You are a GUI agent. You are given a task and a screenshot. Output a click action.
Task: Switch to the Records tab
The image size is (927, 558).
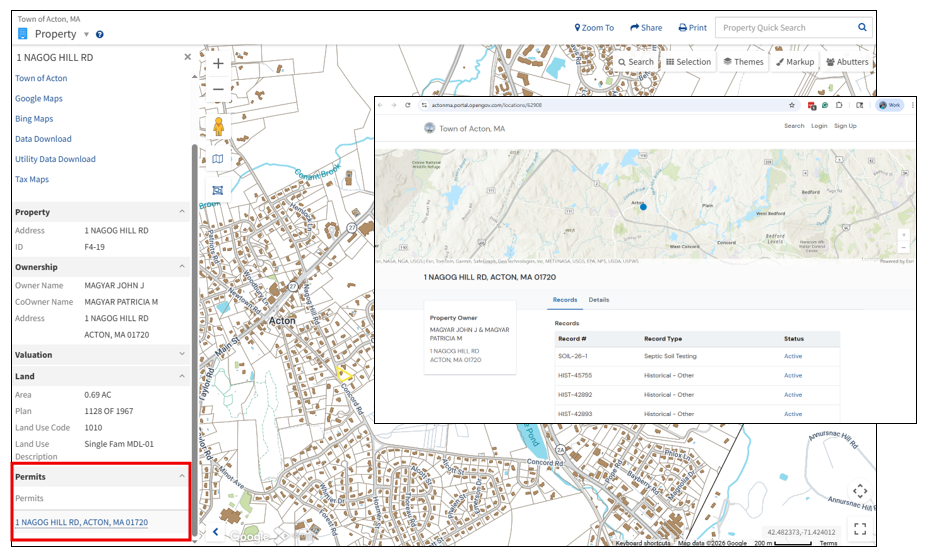click(x=565, y=300)
